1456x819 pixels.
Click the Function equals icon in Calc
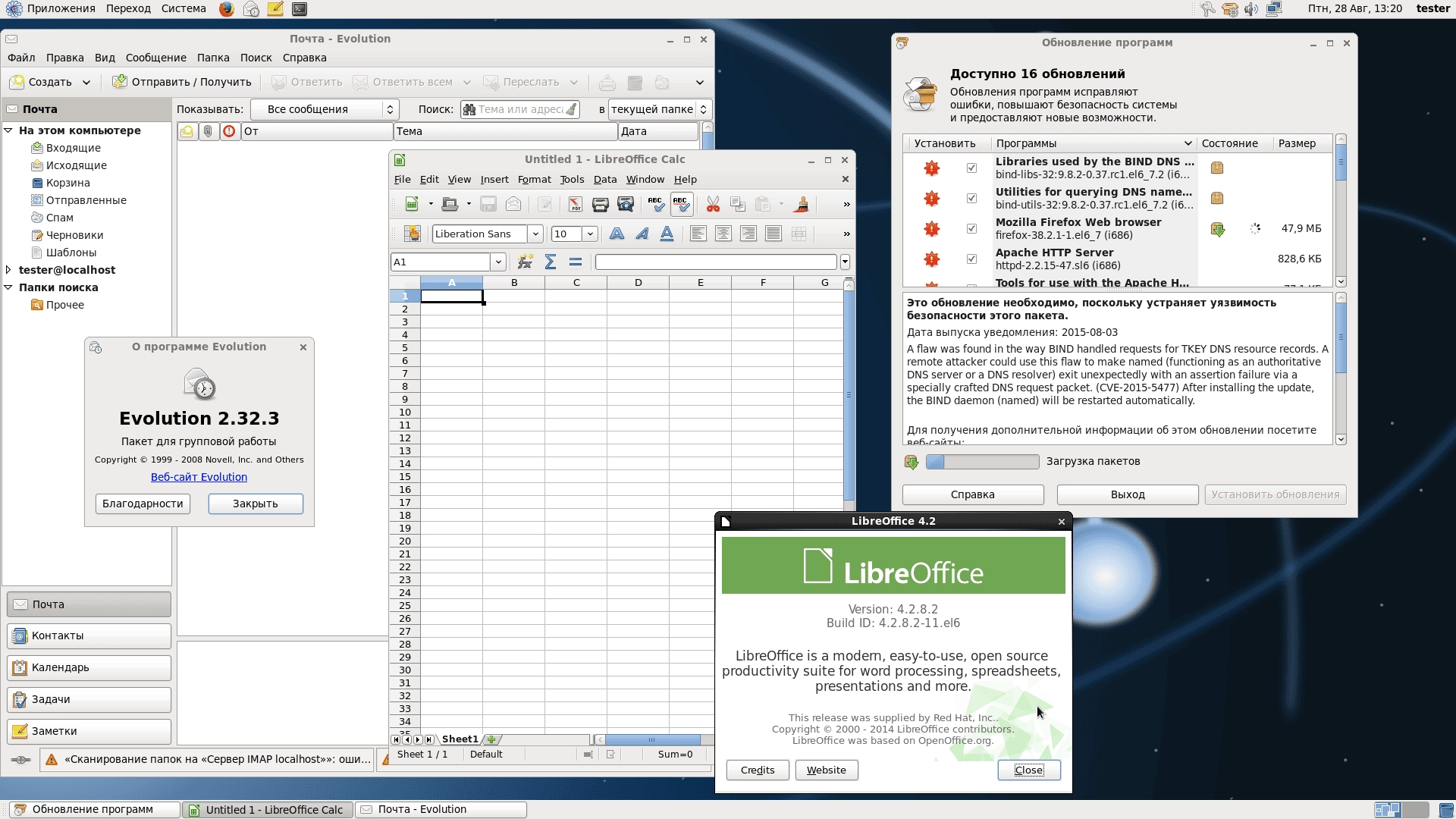point(576,262)
